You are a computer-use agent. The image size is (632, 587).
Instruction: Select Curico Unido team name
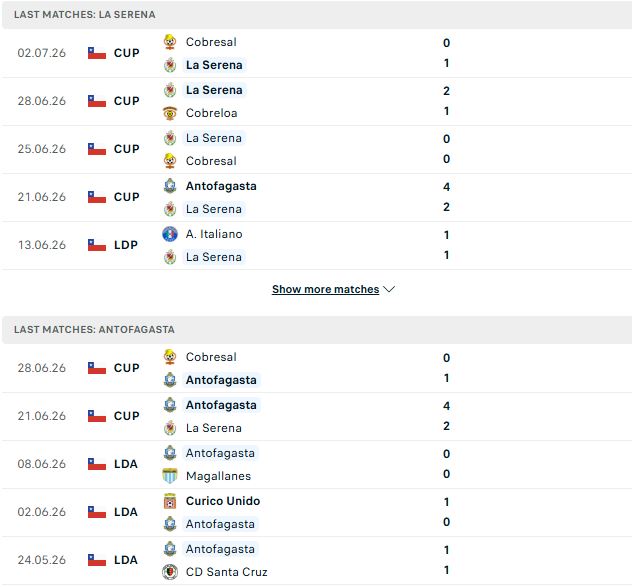223,501
